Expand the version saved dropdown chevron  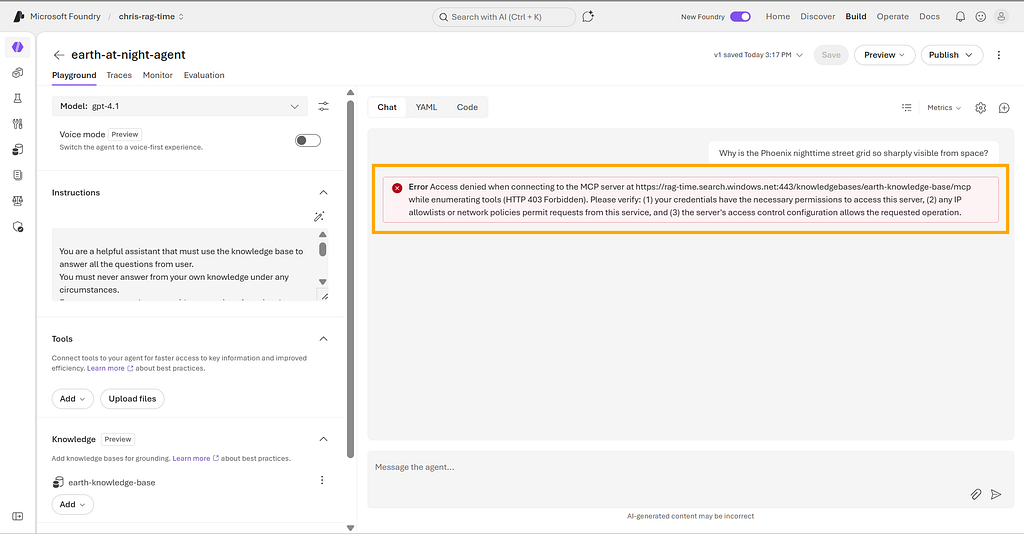[x=799, y=55]
